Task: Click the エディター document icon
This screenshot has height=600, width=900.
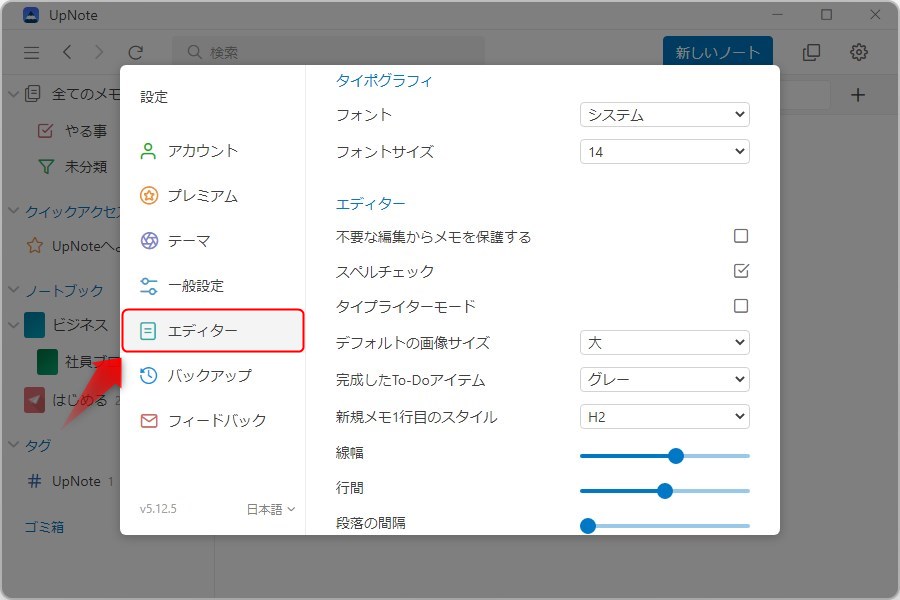Action: [148, 331]
